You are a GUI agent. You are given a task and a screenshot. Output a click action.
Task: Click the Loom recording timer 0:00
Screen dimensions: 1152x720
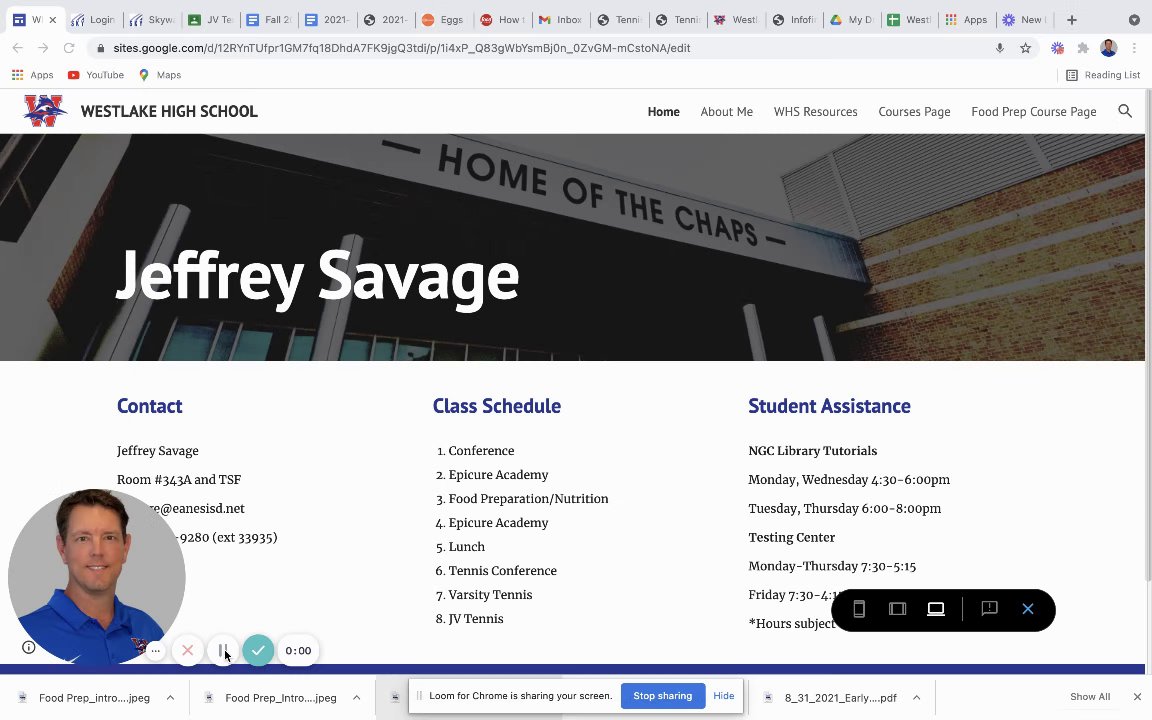298,650
